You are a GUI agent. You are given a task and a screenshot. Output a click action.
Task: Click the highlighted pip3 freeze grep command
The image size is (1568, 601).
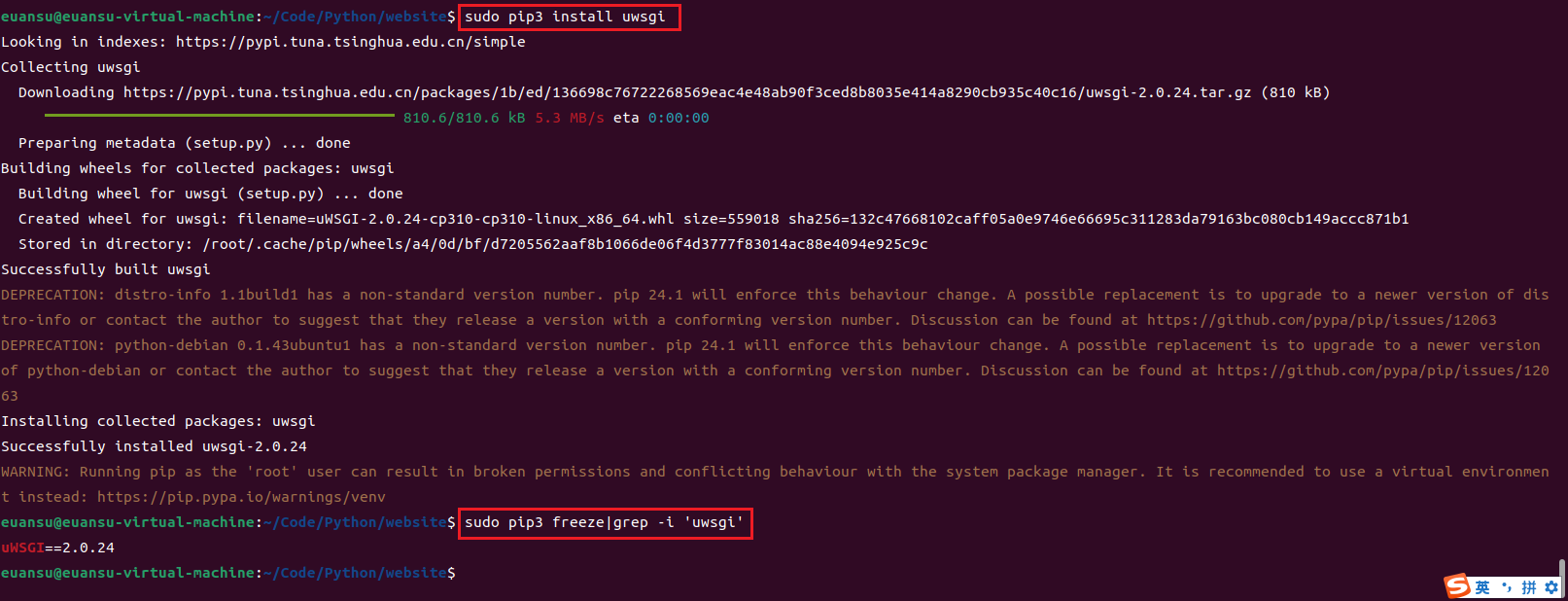tap(604, 522)
